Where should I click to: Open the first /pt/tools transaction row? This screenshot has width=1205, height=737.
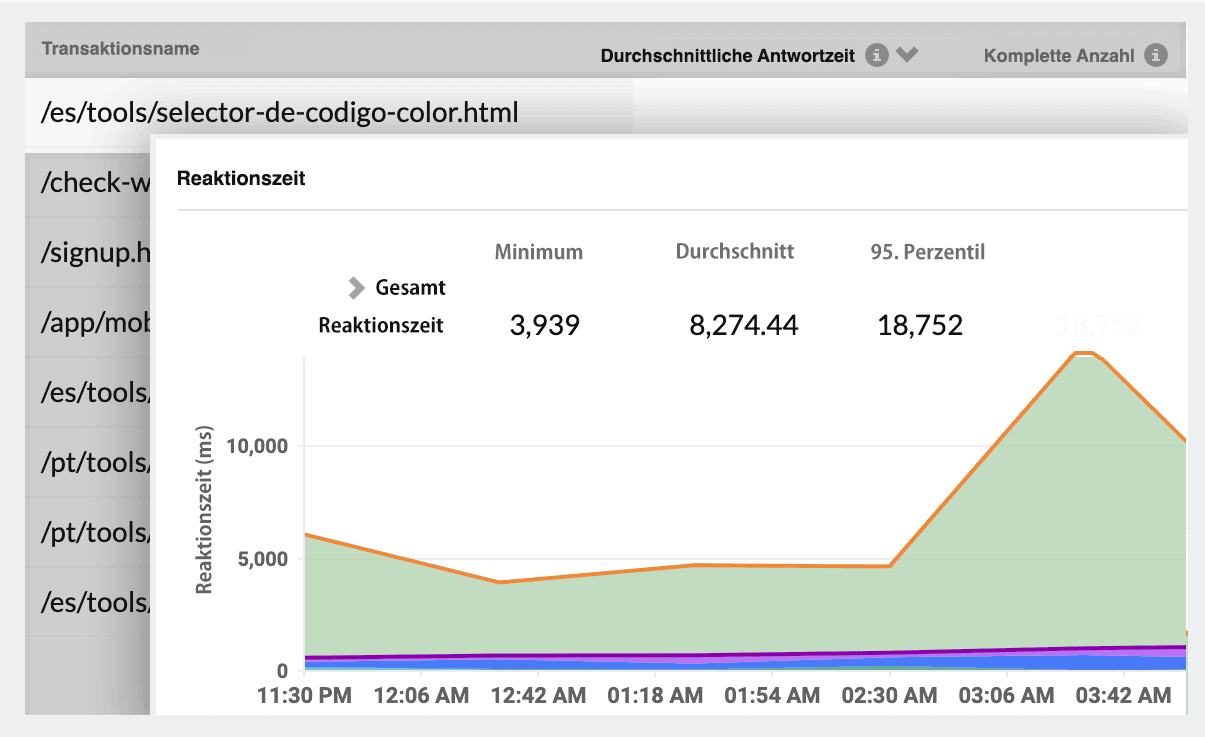pos(85,462)
